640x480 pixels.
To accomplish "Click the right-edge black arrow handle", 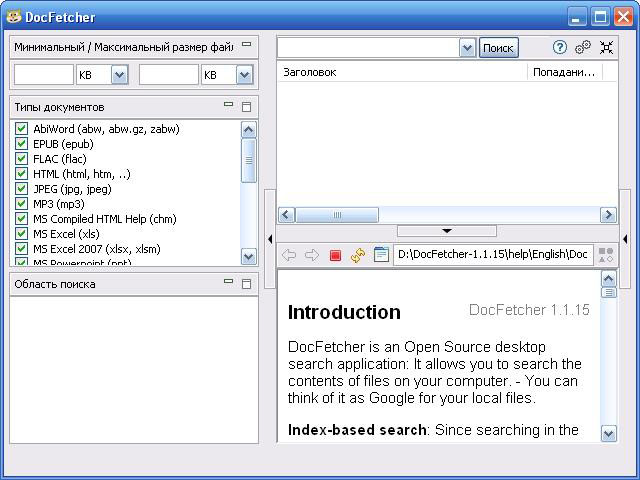I will click(625, 239).
